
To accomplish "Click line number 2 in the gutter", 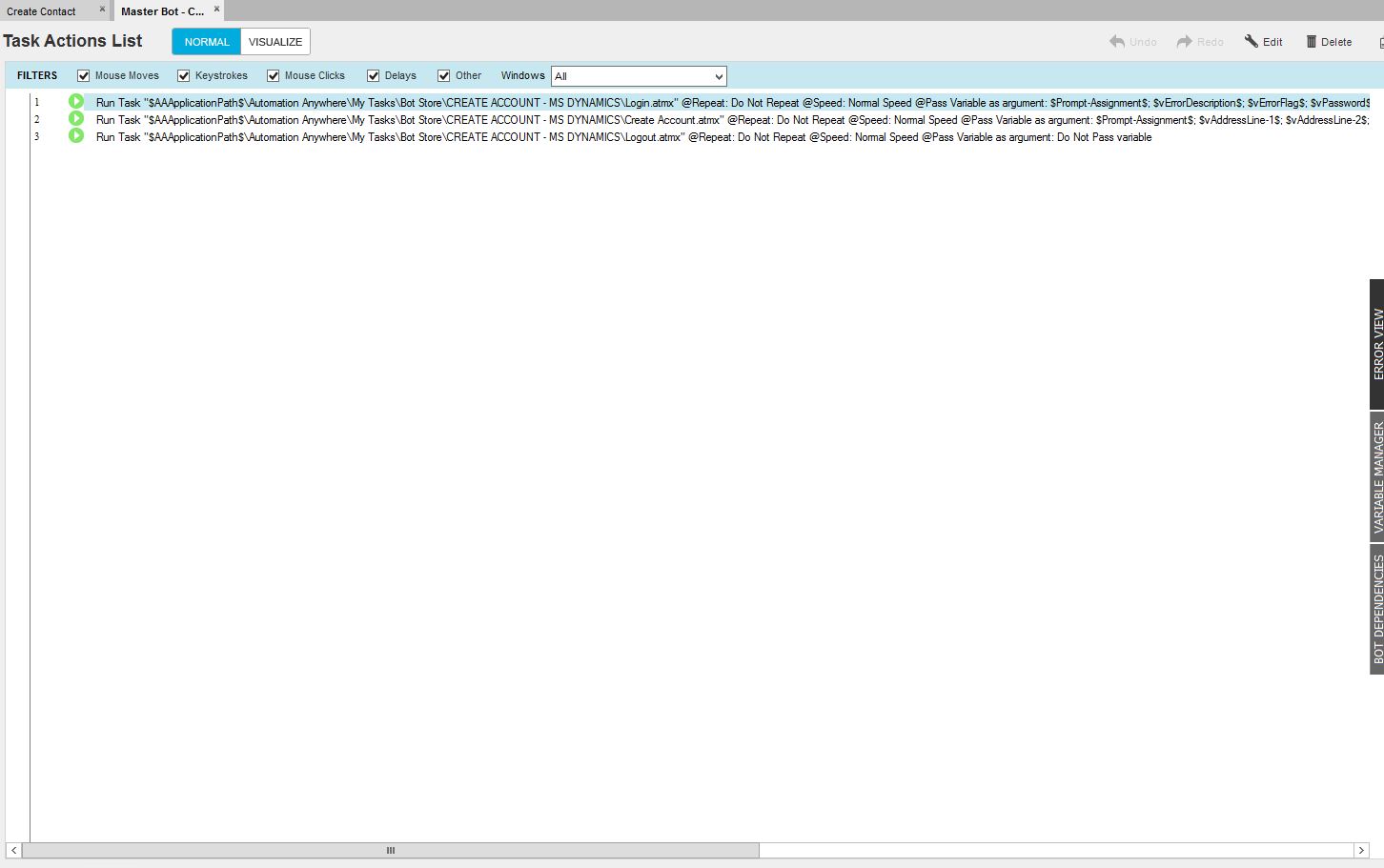I will 37,120.
